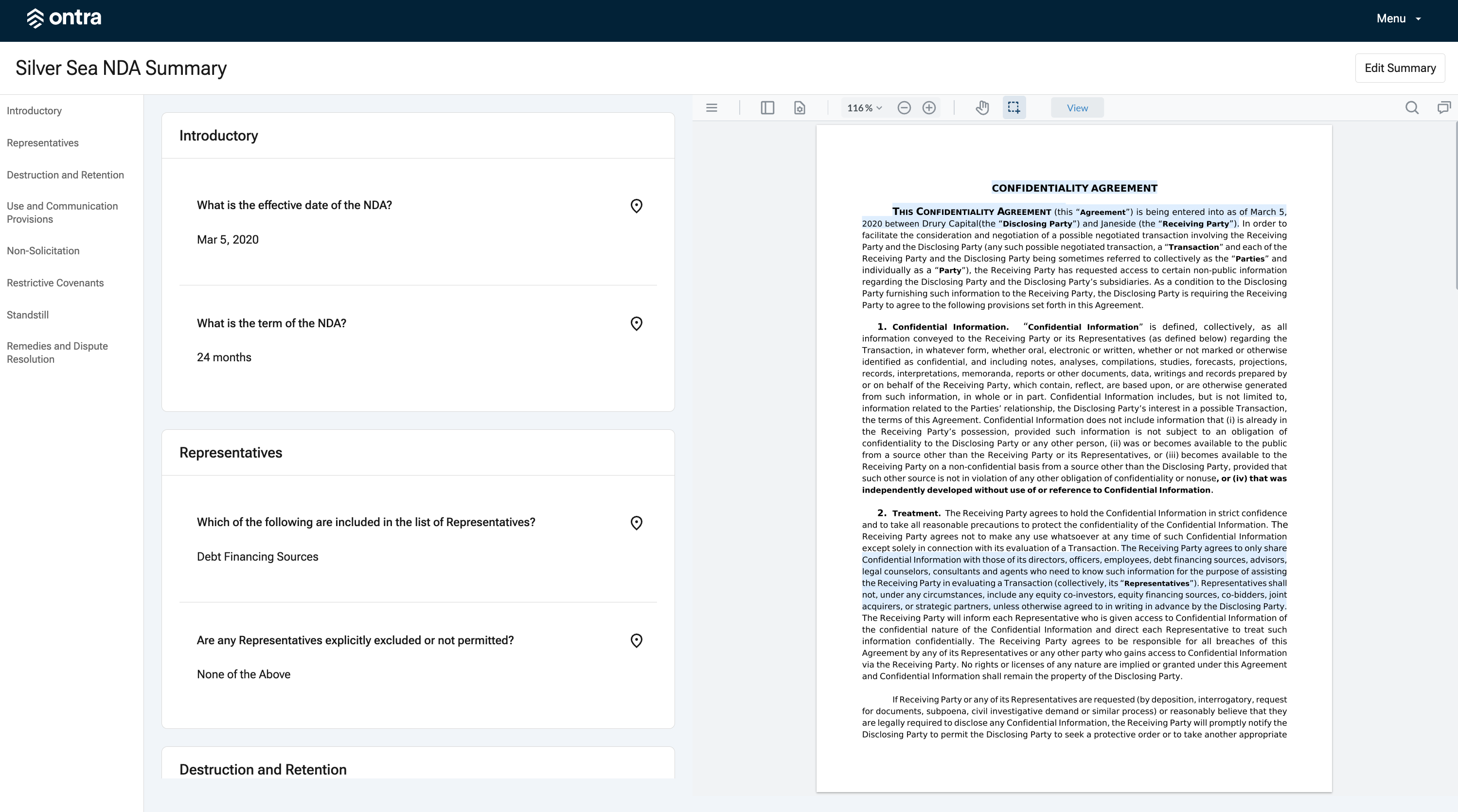
Task: Zoom out with the minus icon
Action: point(904,107)
